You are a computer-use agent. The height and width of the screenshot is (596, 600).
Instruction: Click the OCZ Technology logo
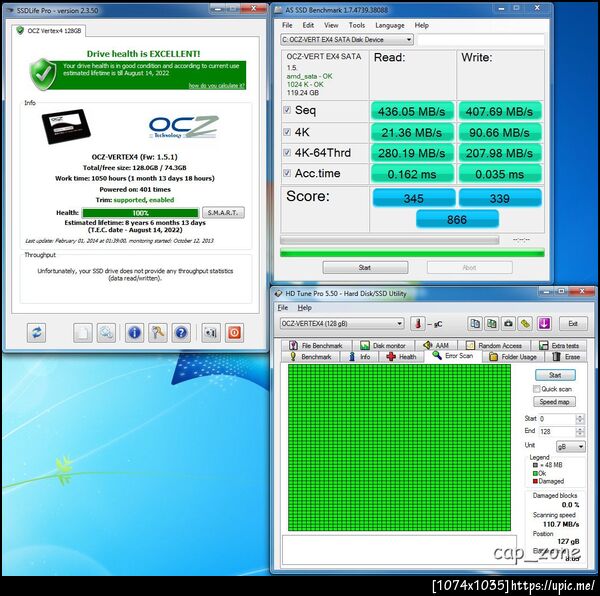[184, 127]
